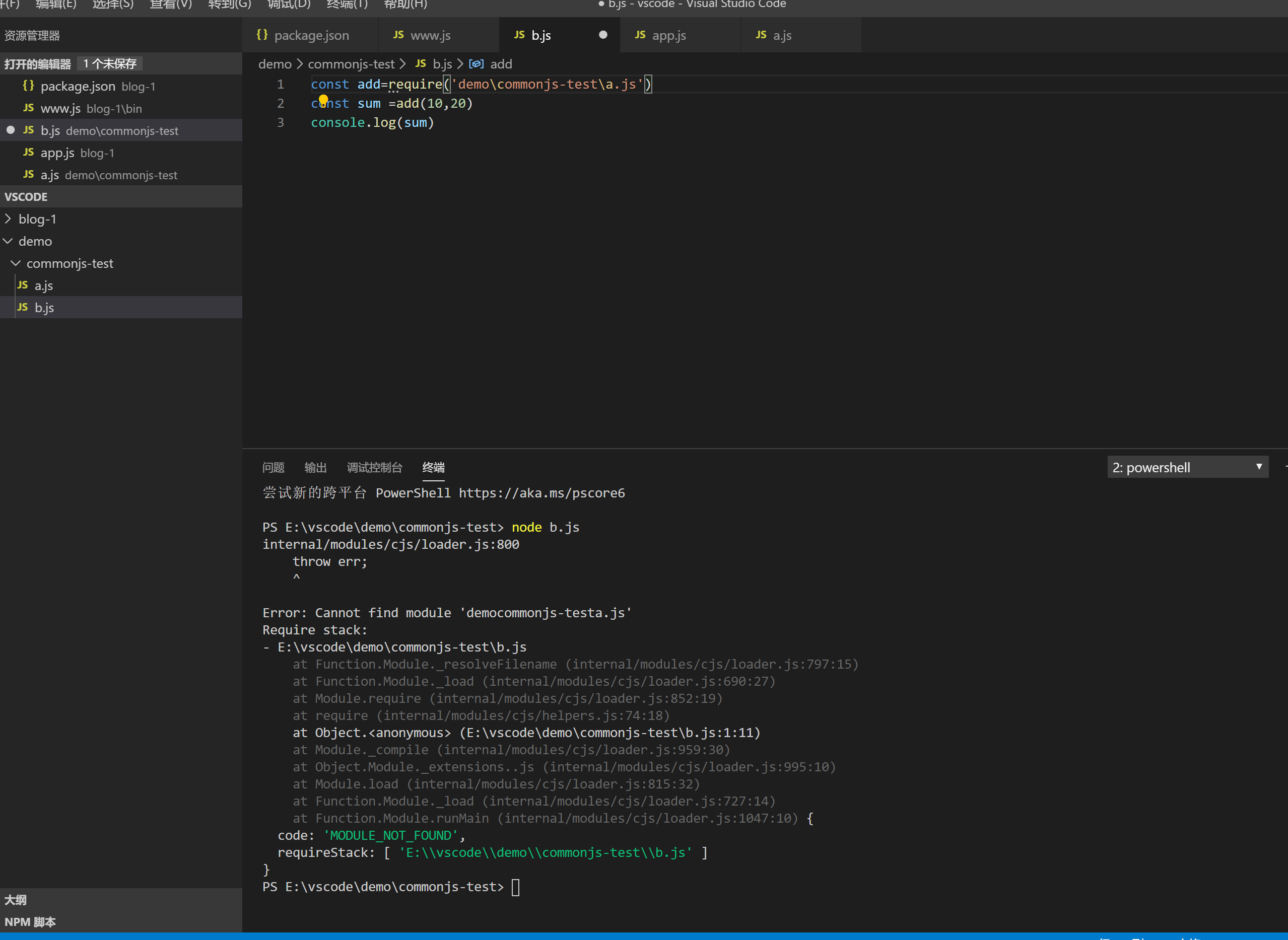Viewport: 1288px width, 940px height.
Task: Click the MODULE_NOT_FOUND error code text
Action: click(390, 835)
